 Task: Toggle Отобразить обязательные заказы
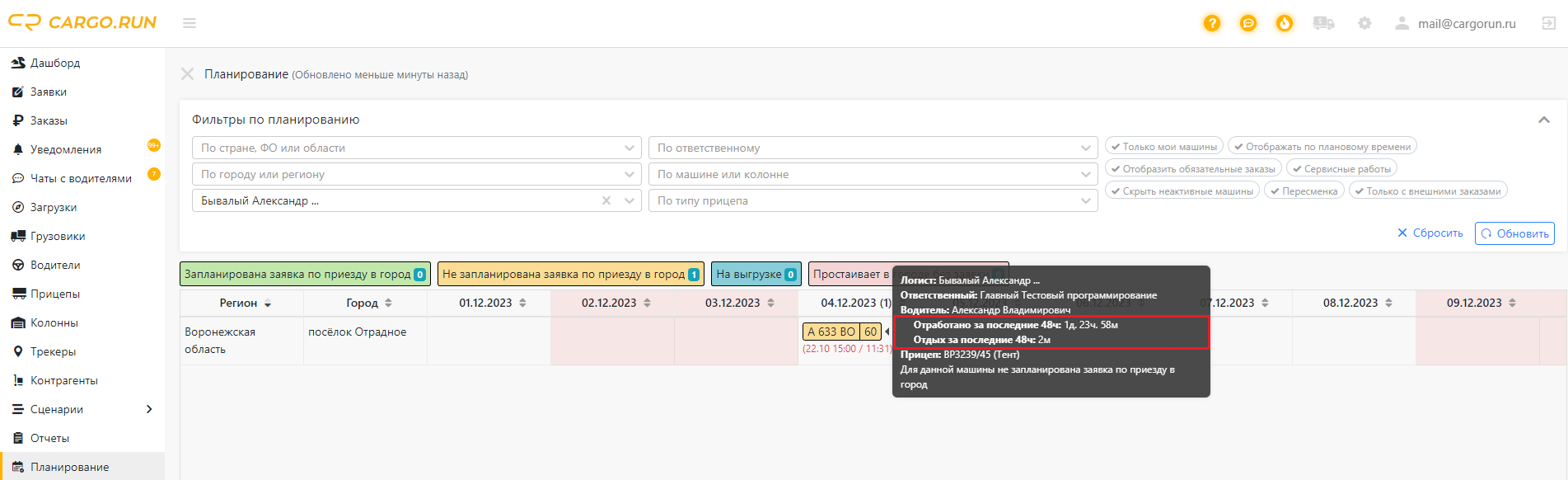pyautogui.click(x=1193, y=168)
